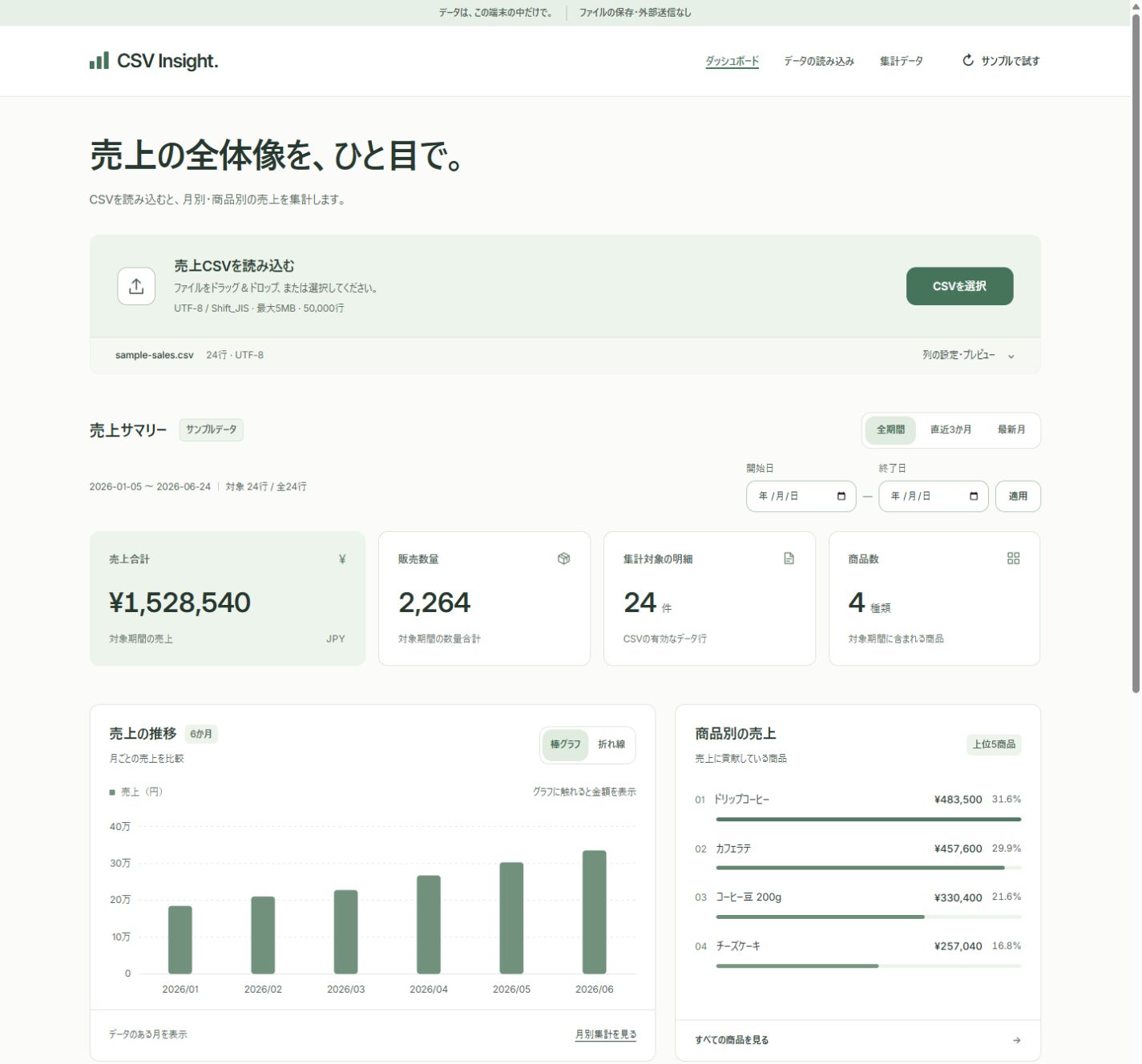
Task: Apply the date range with 適用
Action: (1018, 496)
